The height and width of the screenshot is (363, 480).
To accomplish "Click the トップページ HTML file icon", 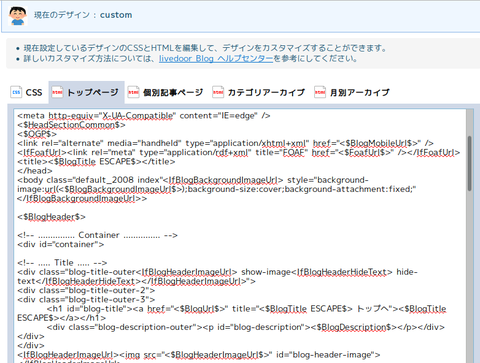I will 57,92.
